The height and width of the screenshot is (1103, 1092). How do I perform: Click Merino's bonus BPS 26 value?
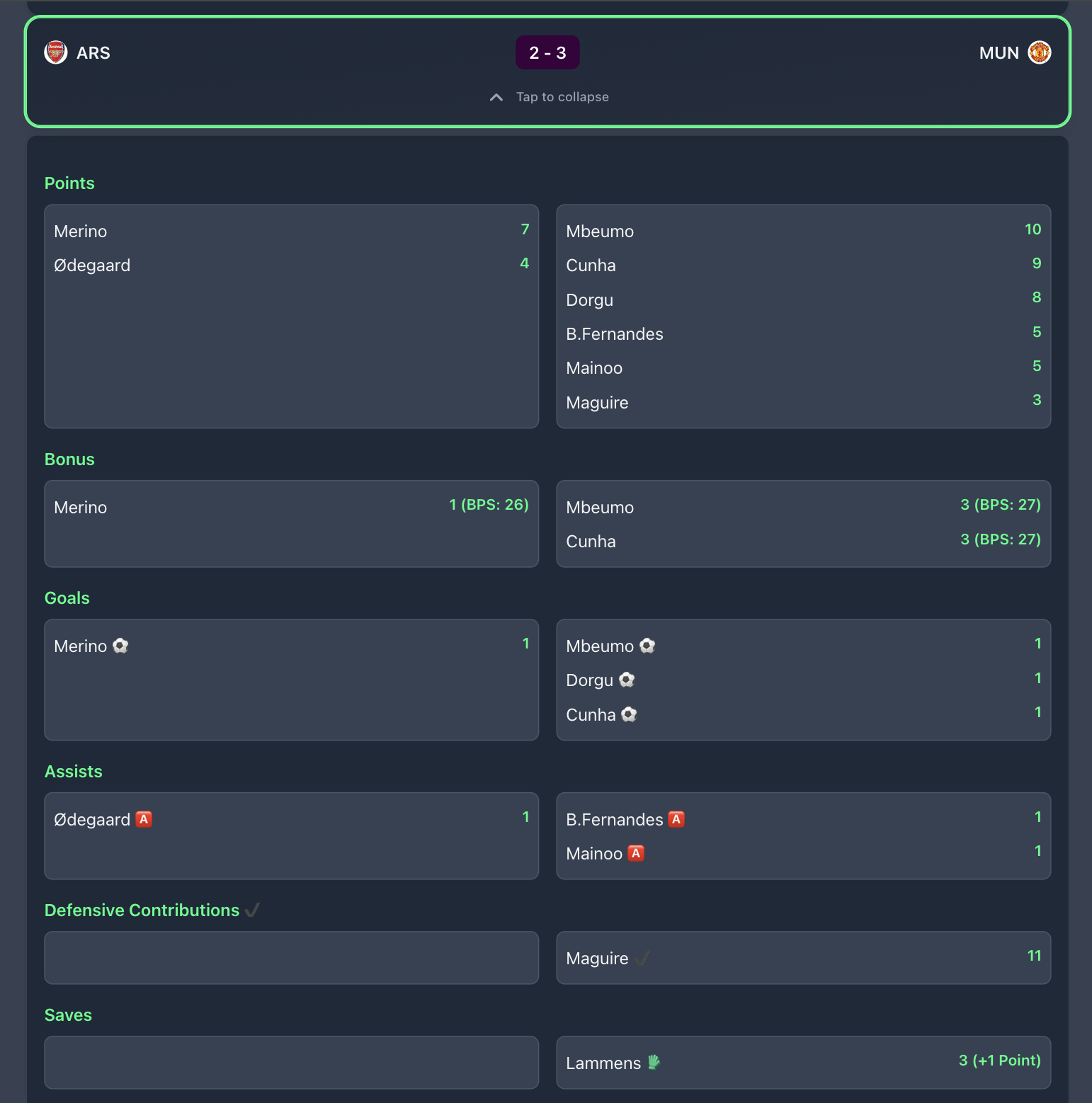click(489, 505)
